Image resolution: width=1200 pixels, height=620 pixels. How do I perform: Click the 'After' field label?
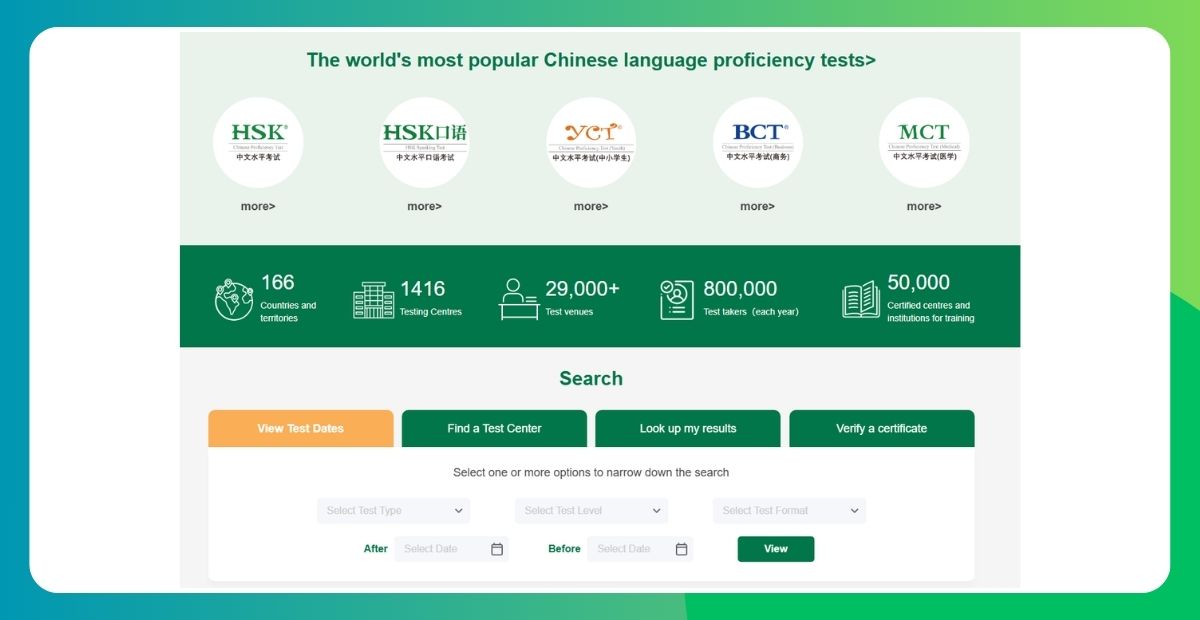click(x=376, y=549)
